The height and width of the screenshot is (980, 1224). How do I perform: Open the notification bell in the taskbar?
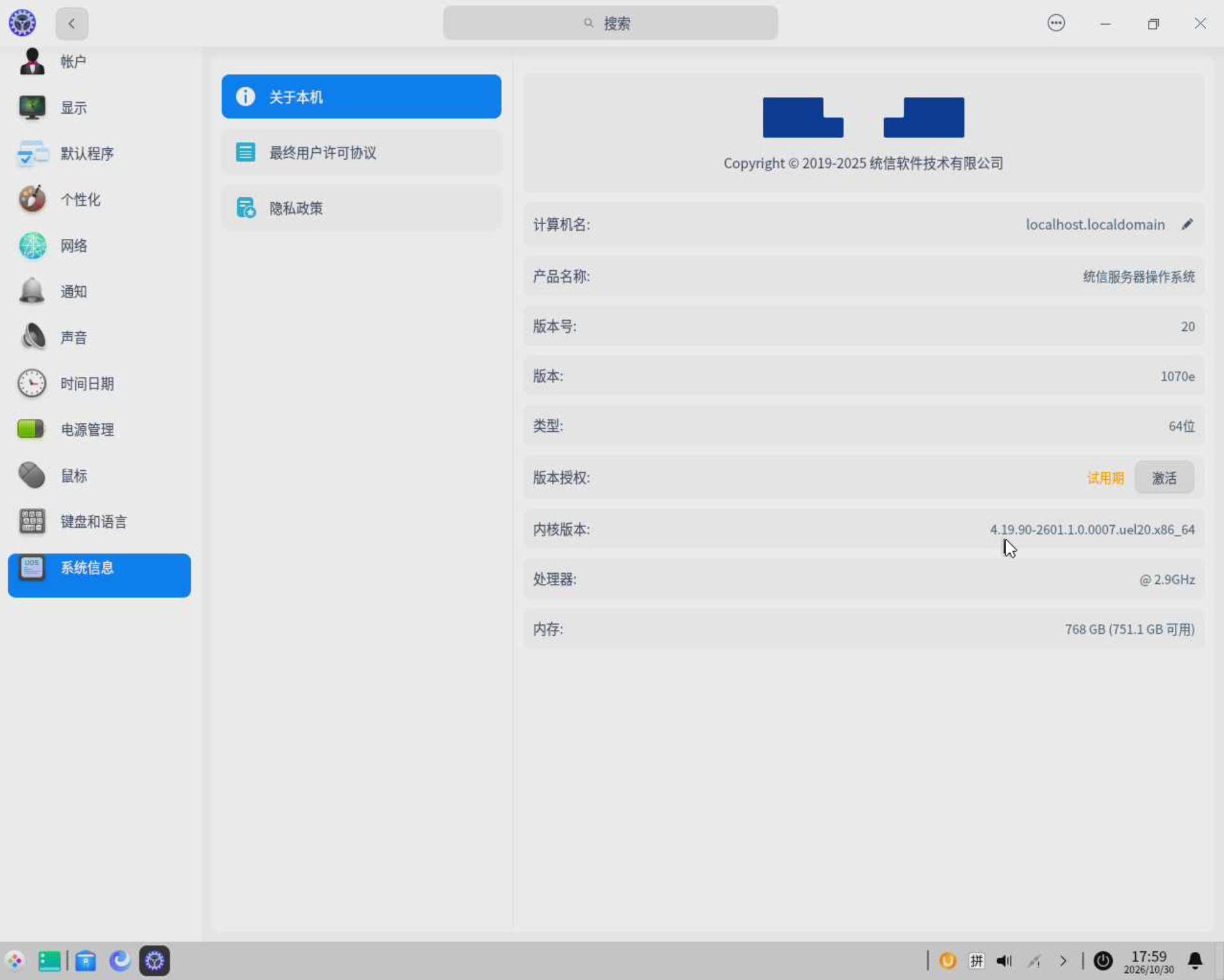[1195, 960]
